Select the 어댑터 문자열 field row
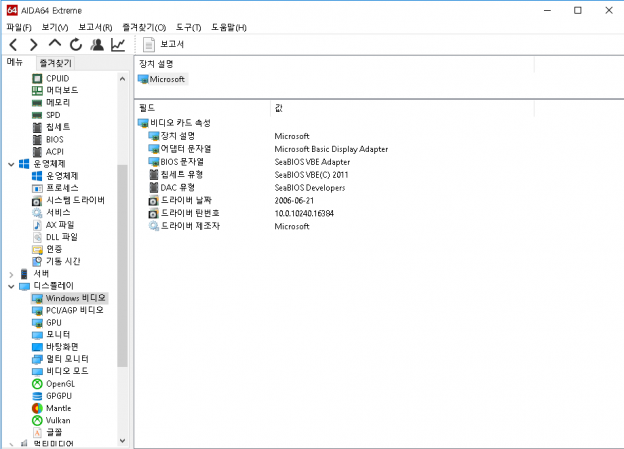Screen dimensions: 624x449 click(180, 149)
